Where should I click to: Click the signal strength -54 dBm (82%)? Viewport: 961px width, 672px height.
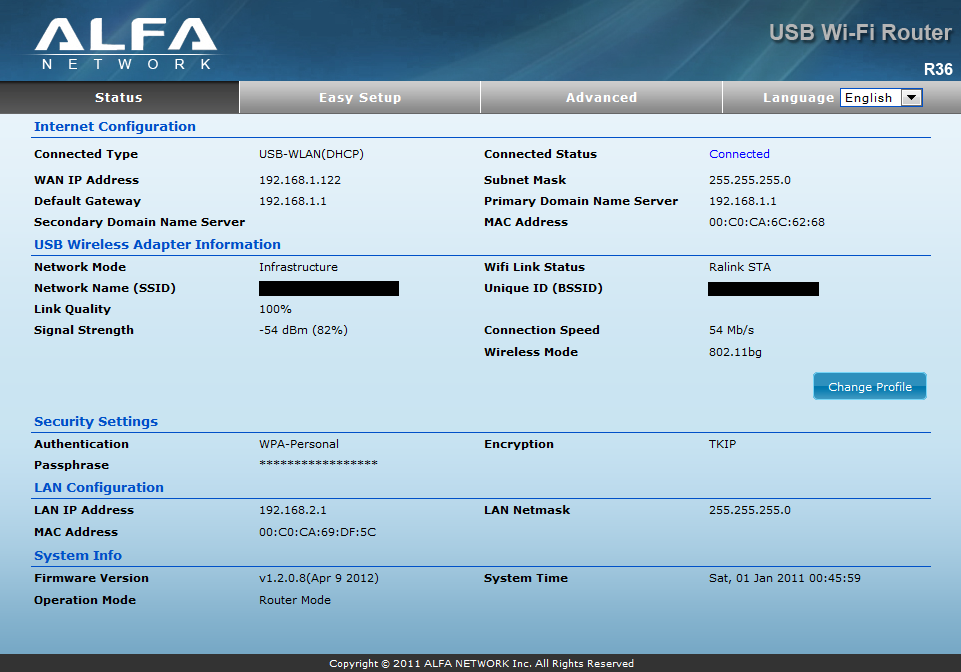[303, 330]
